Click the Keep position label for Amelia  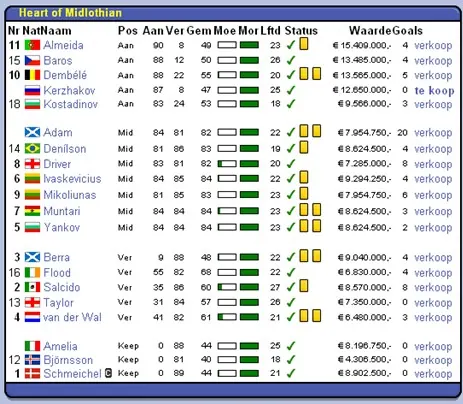point(128,346)
